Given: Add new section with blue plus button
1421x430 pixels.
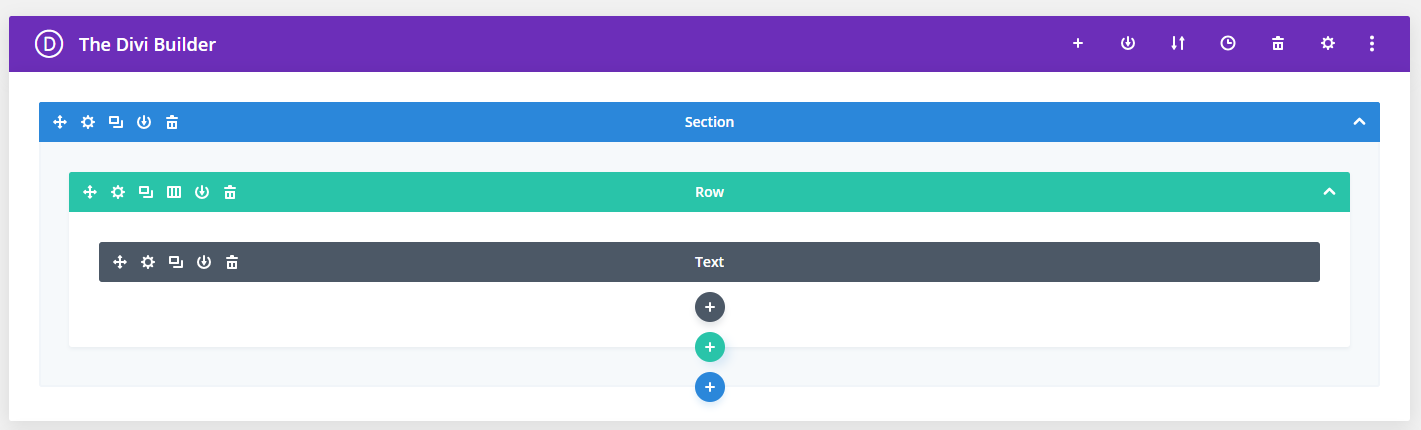Looking at the screenshot, I should click(710, 387).
